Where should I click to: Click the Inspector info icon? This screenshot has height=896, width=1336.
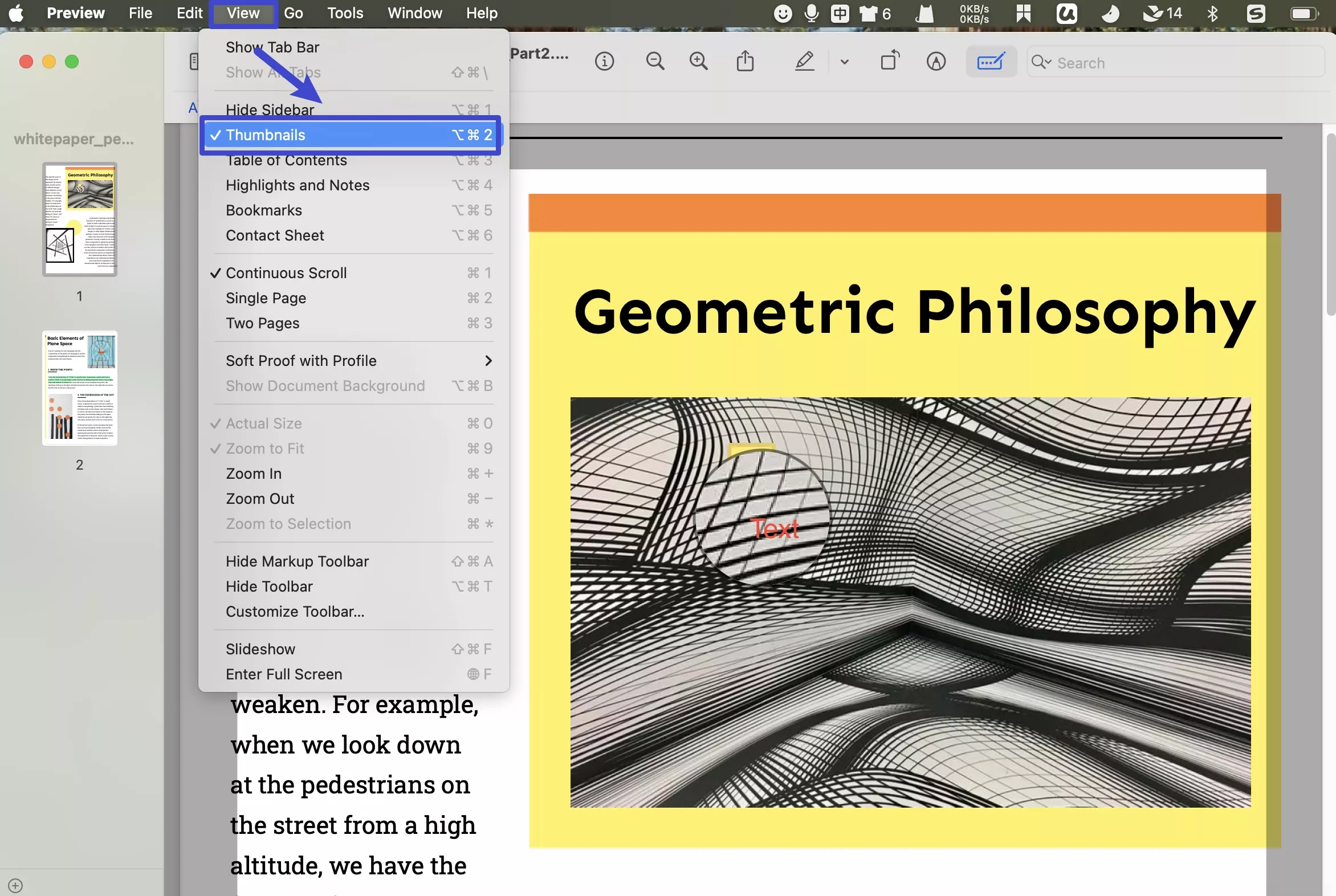point(604,61)
